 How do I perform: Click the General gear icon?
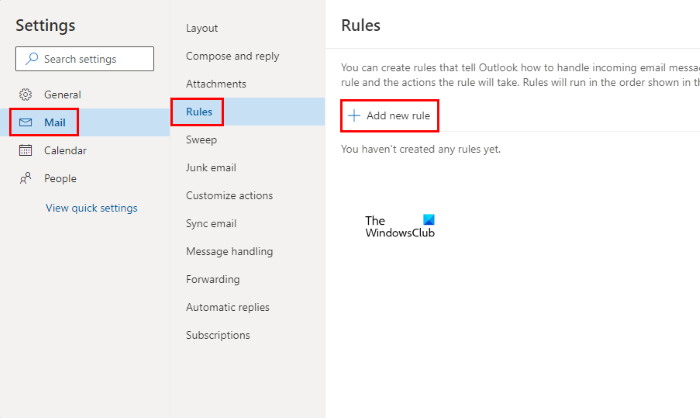[26, 94]
